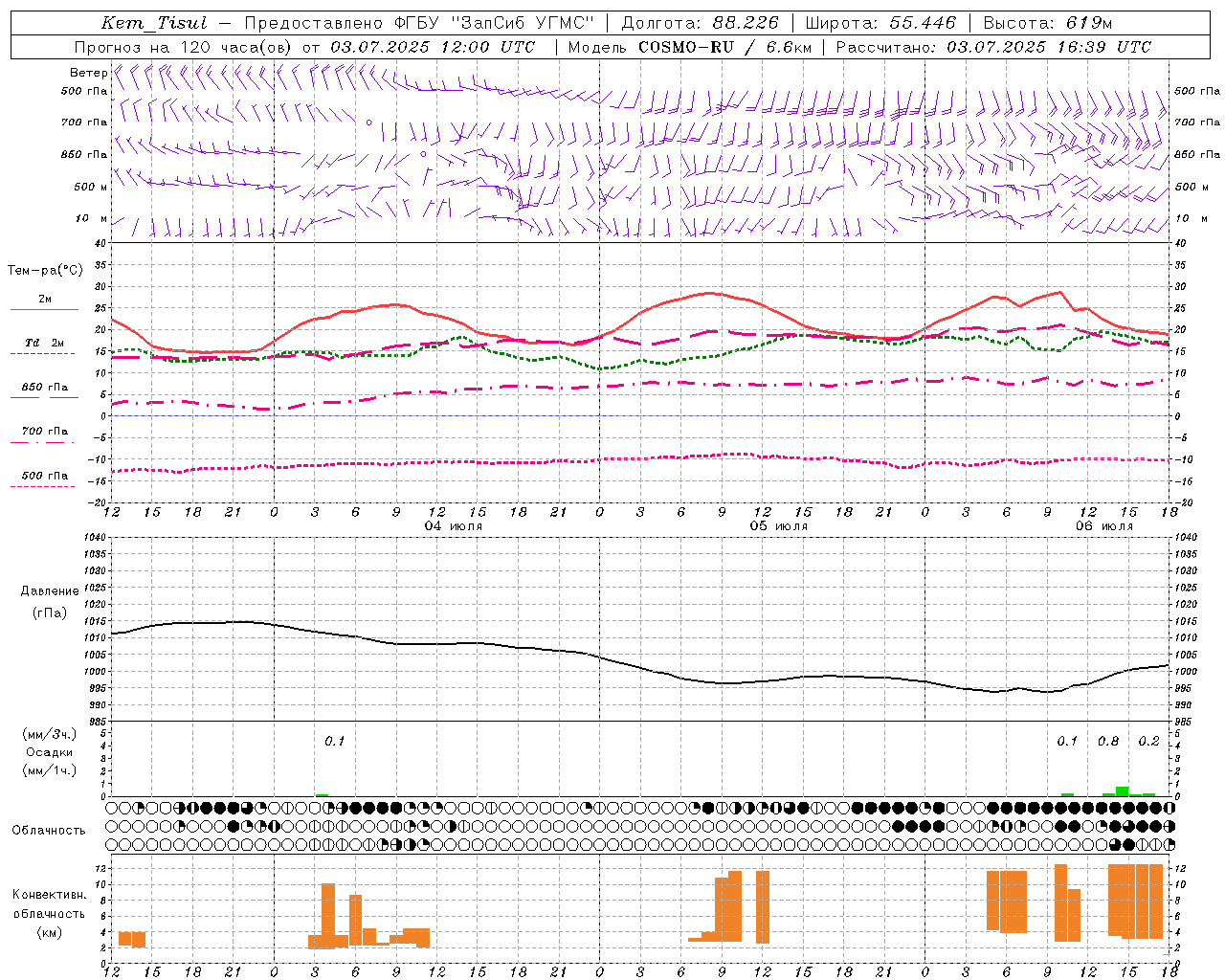This screenshot has height=980, width=1225.
Task: Click the Td 2м dew point legend label
Action: pyautogui.click(x=44, y=343)
